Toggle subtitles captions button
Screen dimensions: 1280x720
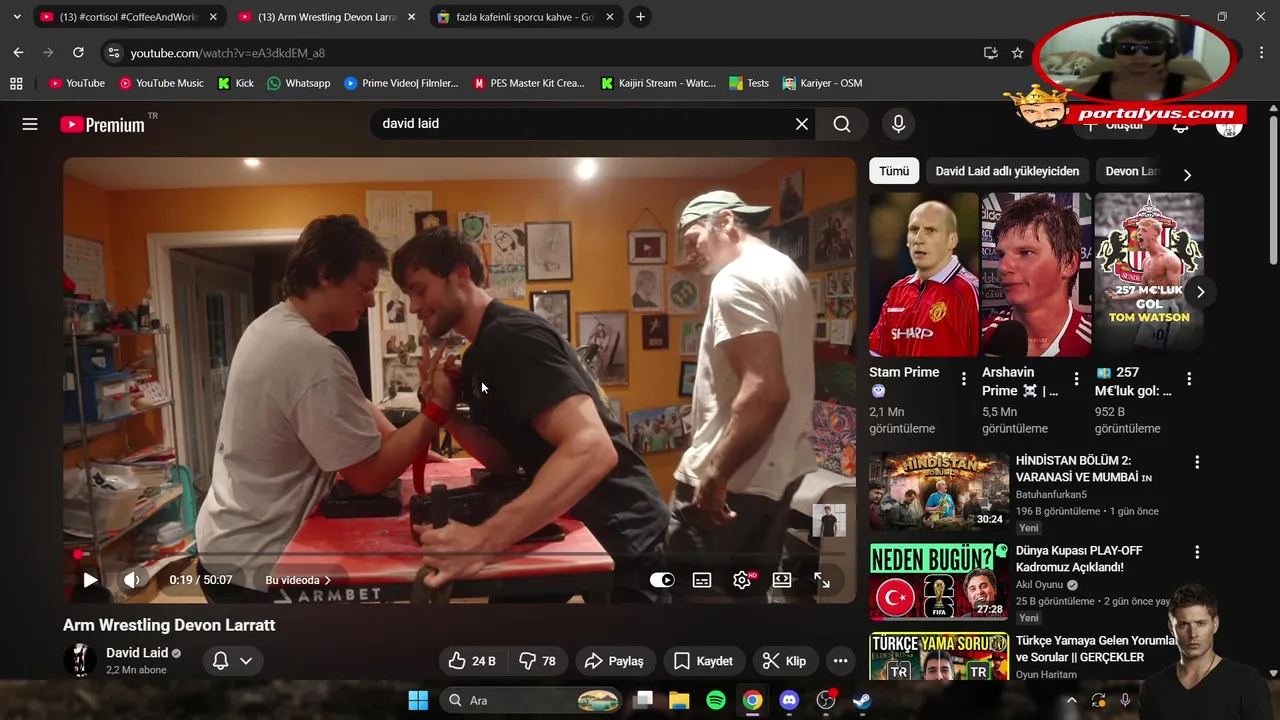click(702, 580)
